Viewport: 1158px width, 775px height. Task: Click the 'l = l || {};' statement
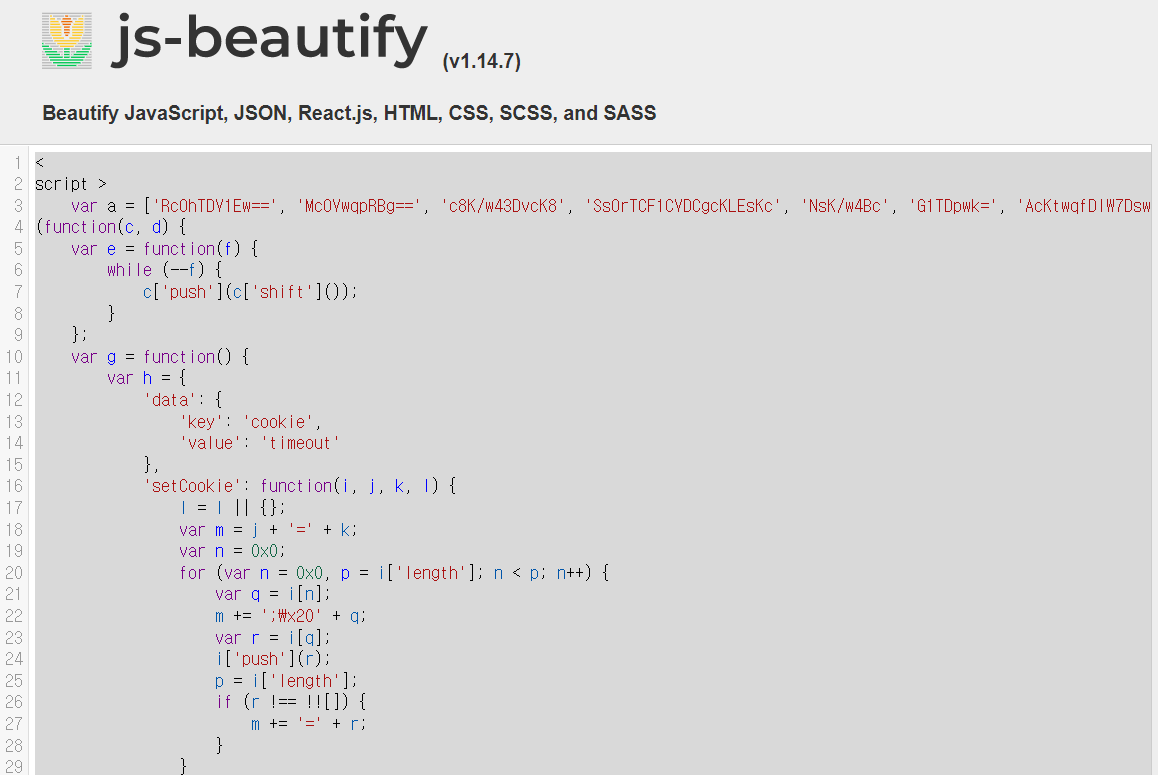tap(233, 508)
